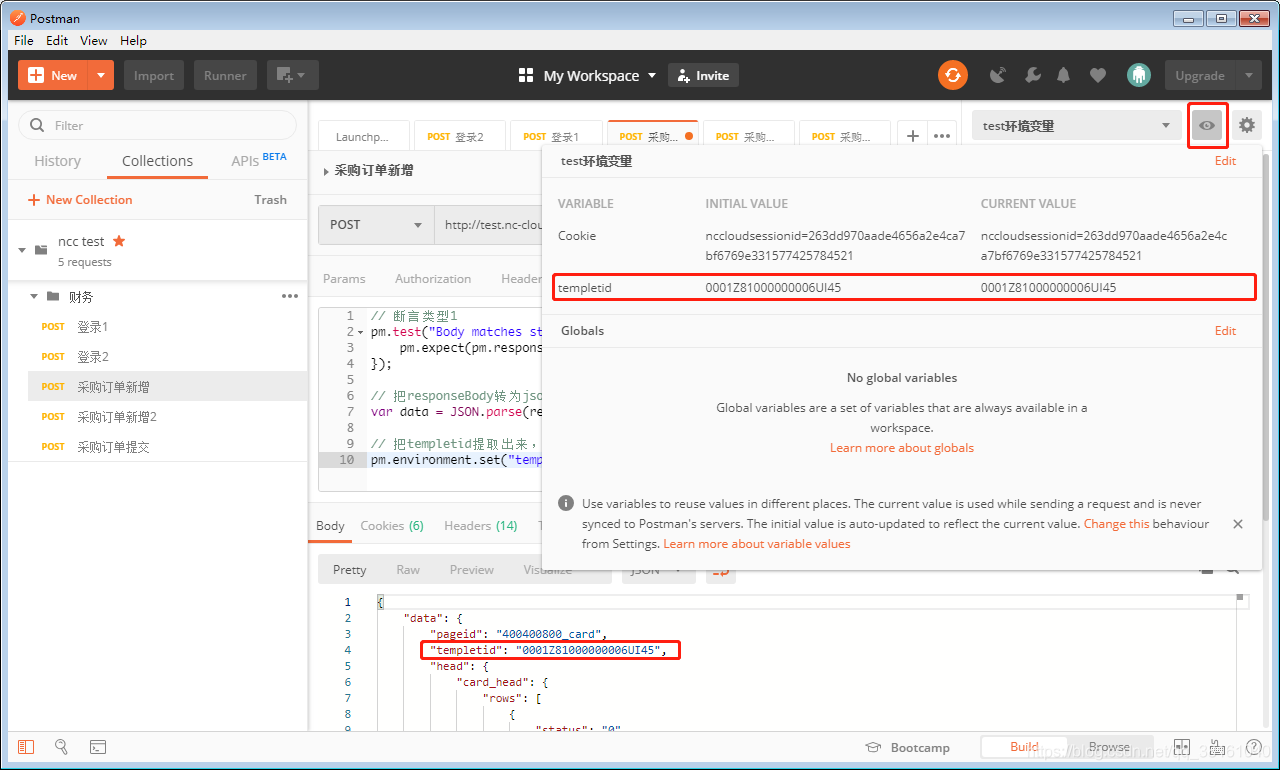
Task: Click Edit for the test环境变量 environment
Action: coord(1225,160)
